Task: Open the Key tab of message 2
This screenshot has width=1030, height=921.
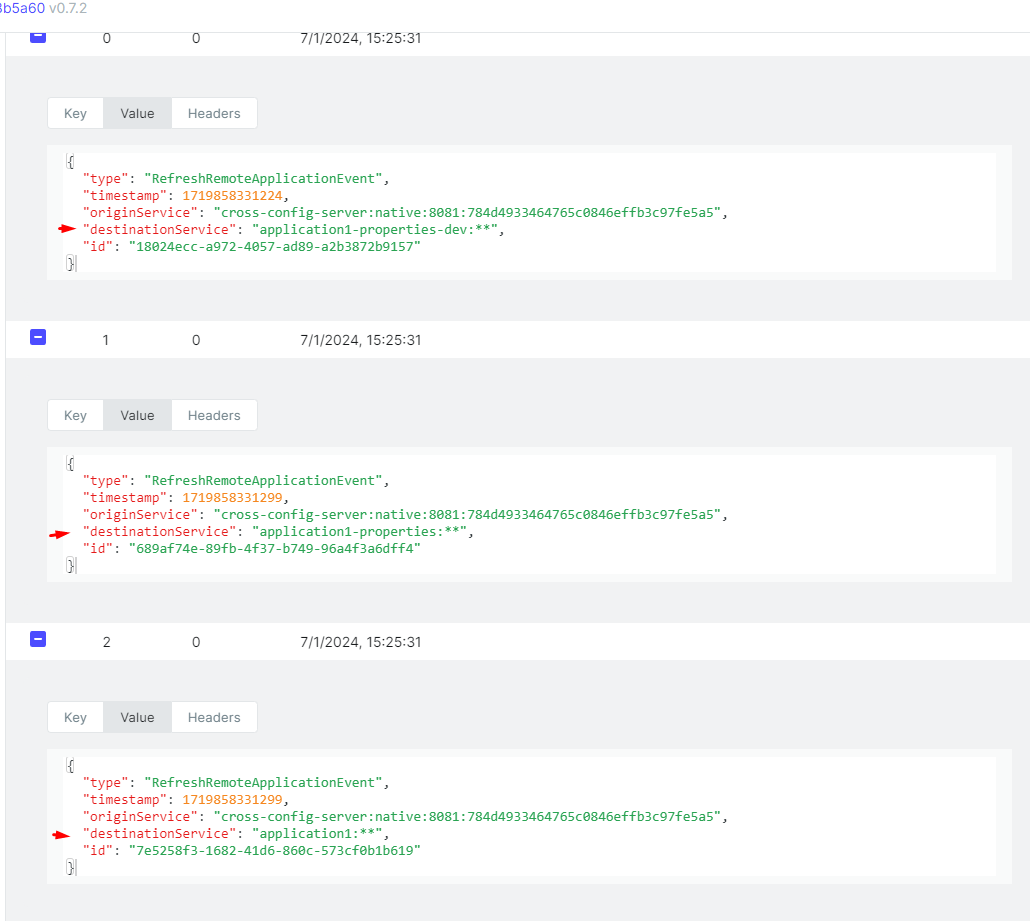Action: point(76,717)
